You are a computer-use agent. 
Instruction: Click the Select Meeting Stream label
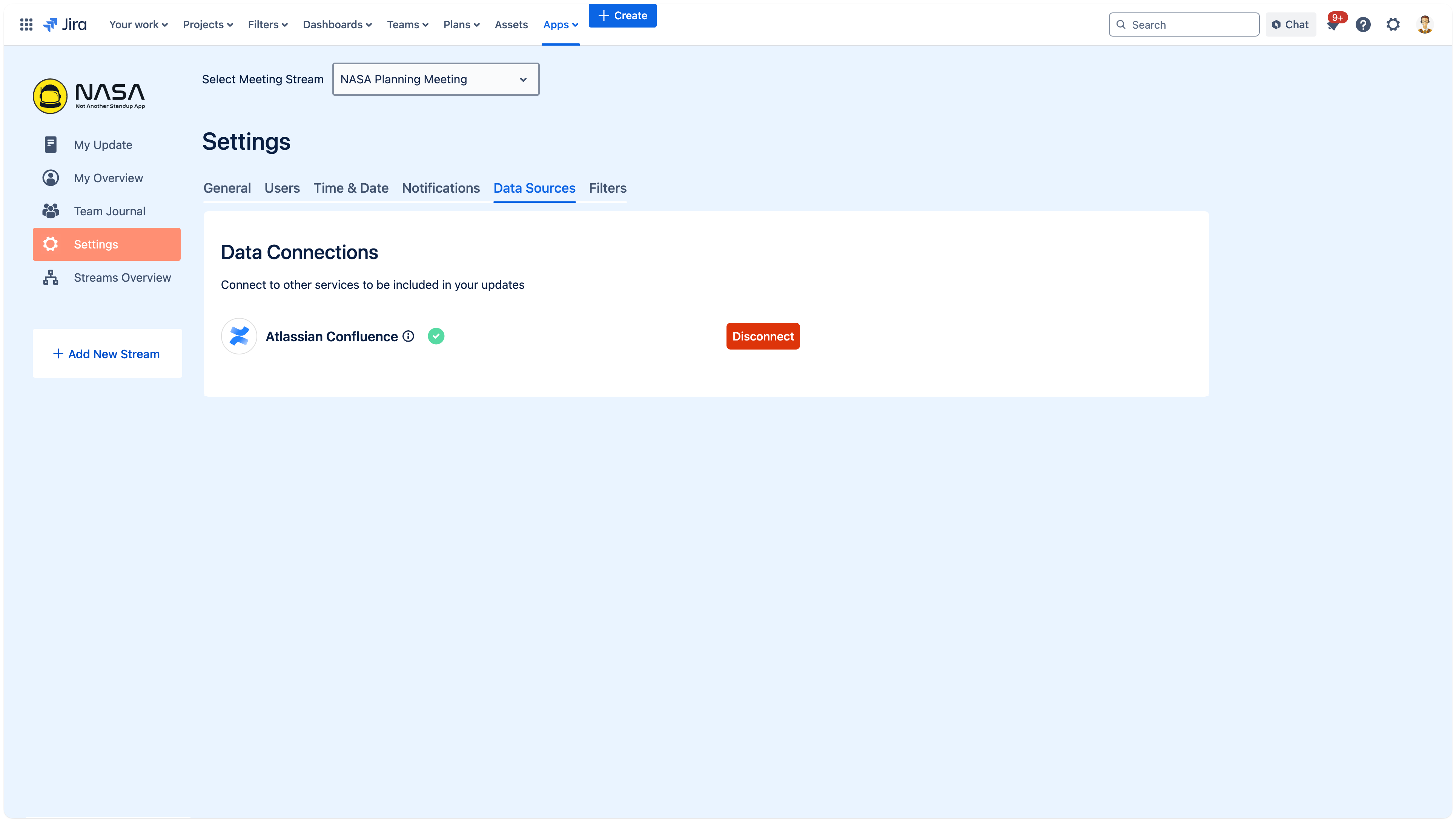pyautogui.click(x=263, y=79)
